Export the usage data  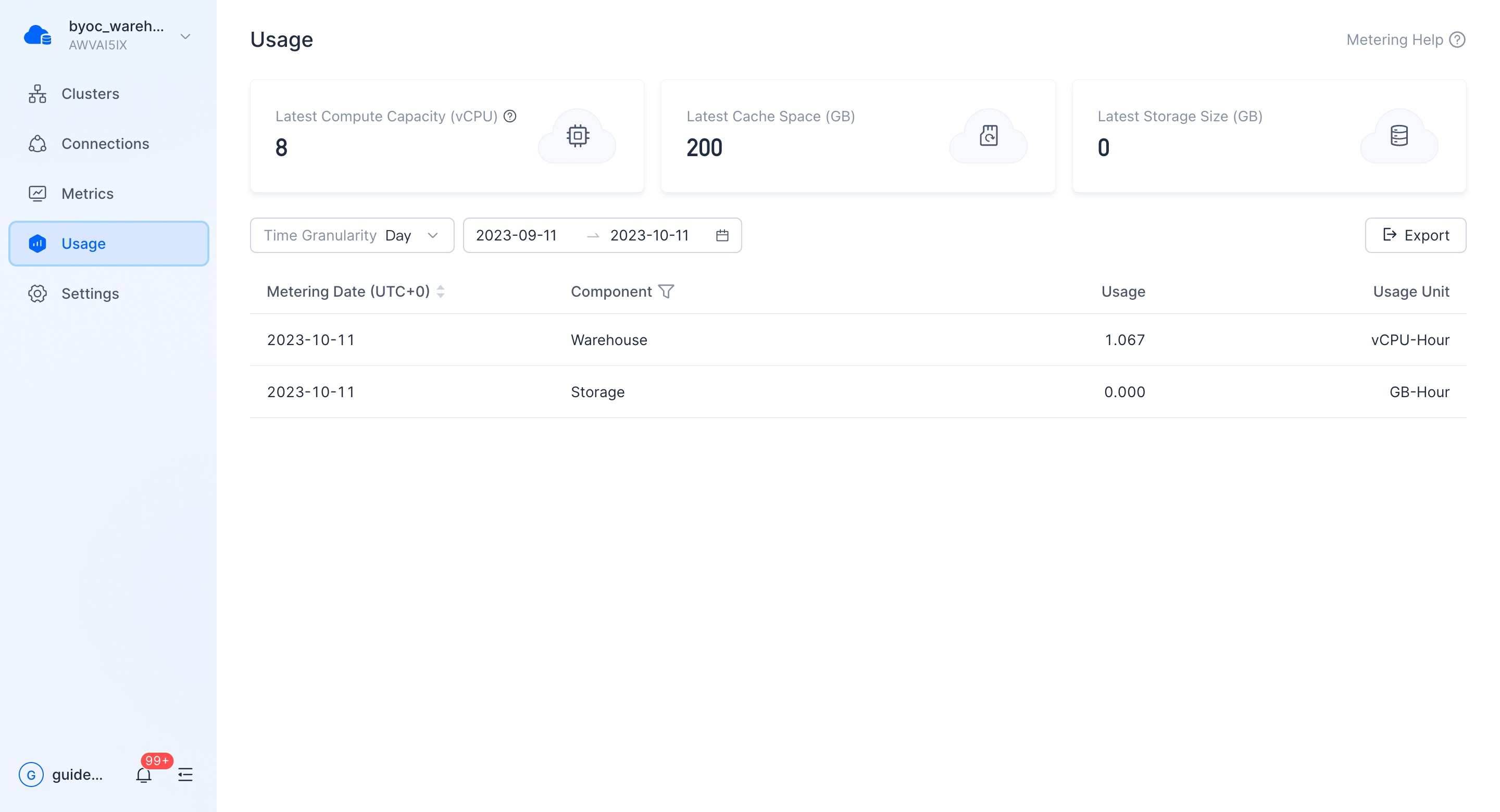1416,235
